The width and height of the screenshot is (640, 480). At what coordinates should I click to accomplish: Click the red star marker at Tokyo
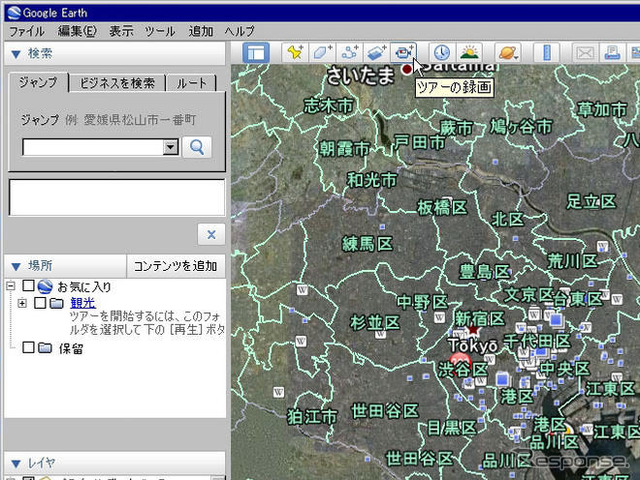[x=473, y=329]
